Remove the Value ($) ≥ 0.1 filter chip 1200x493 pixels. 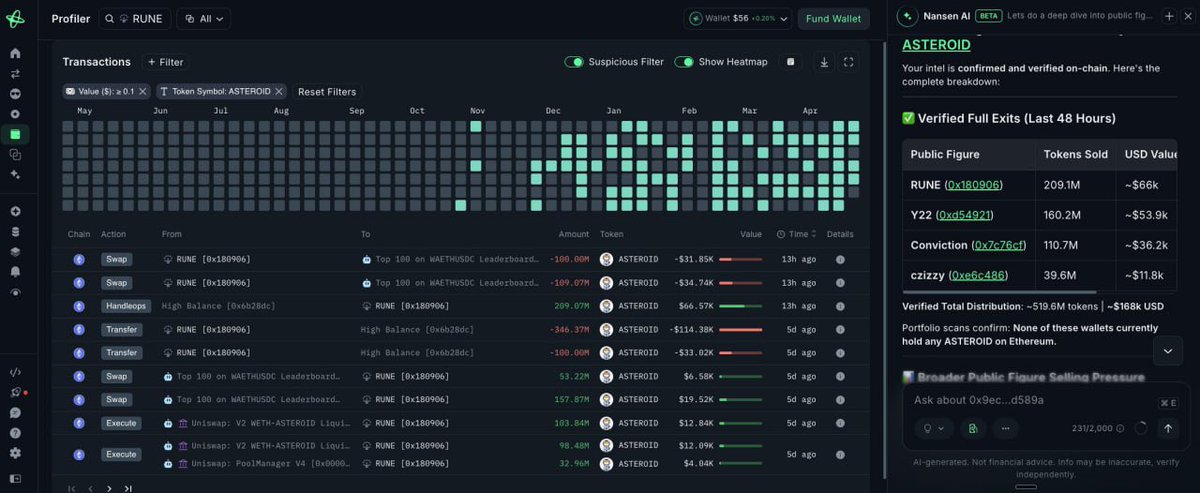143,91
